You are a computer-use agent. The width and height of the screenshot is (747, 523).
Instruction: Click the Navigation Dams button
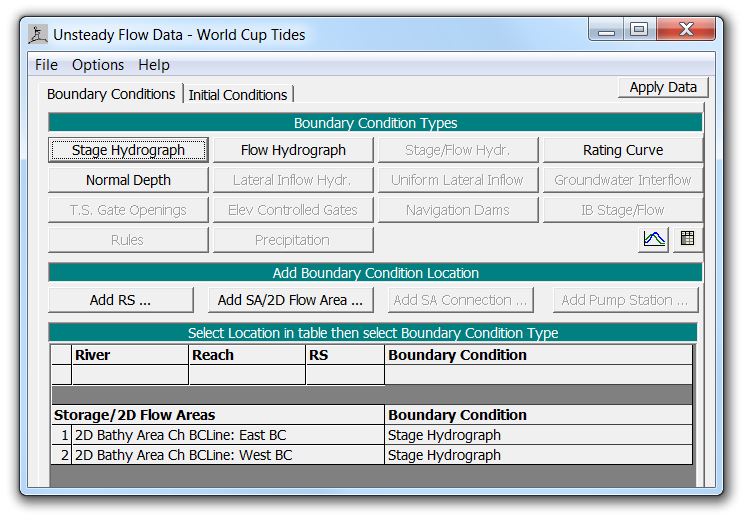[458, 211]
